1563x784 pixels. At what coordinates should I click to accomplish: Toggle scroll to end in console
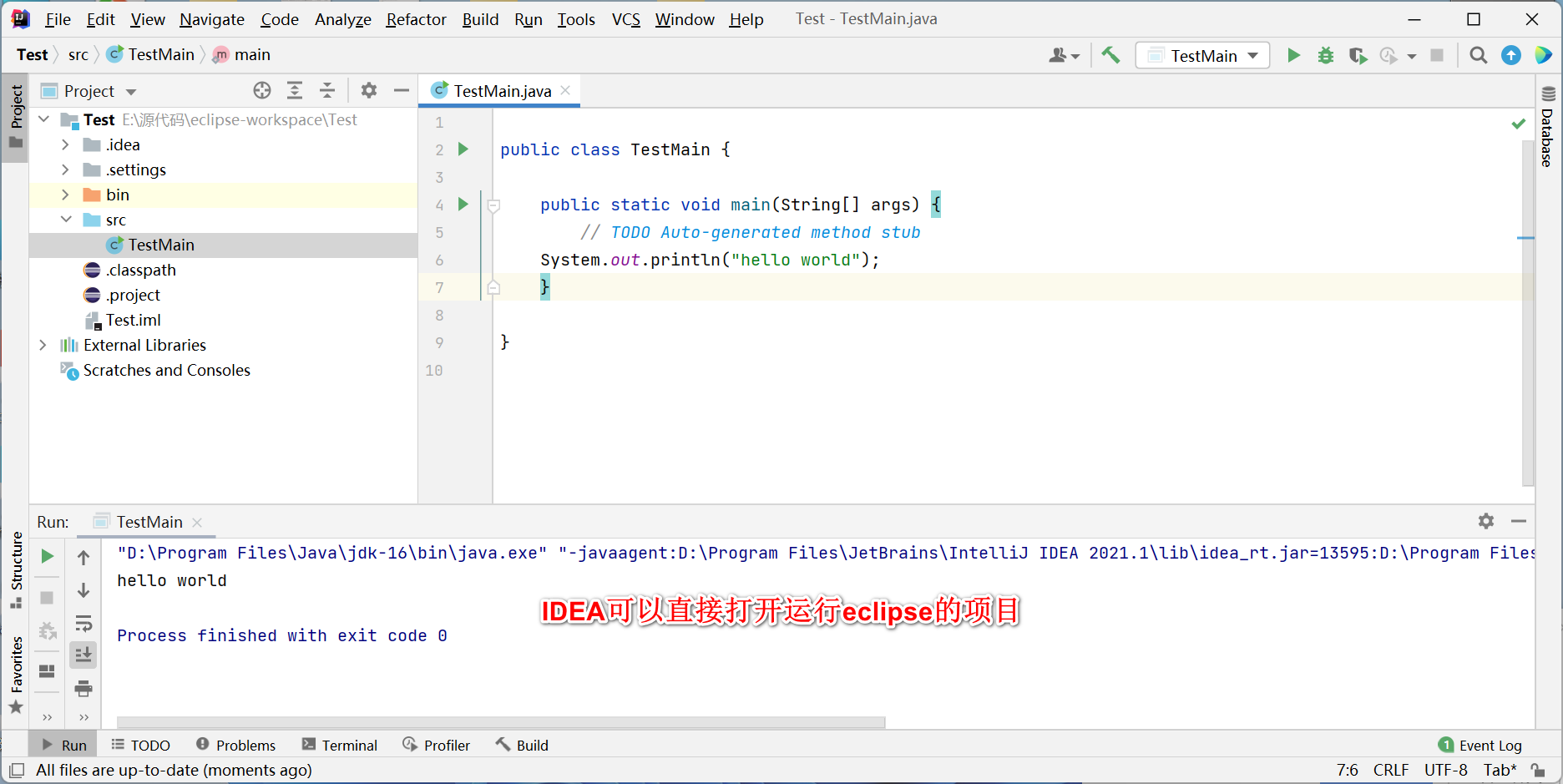83,655
